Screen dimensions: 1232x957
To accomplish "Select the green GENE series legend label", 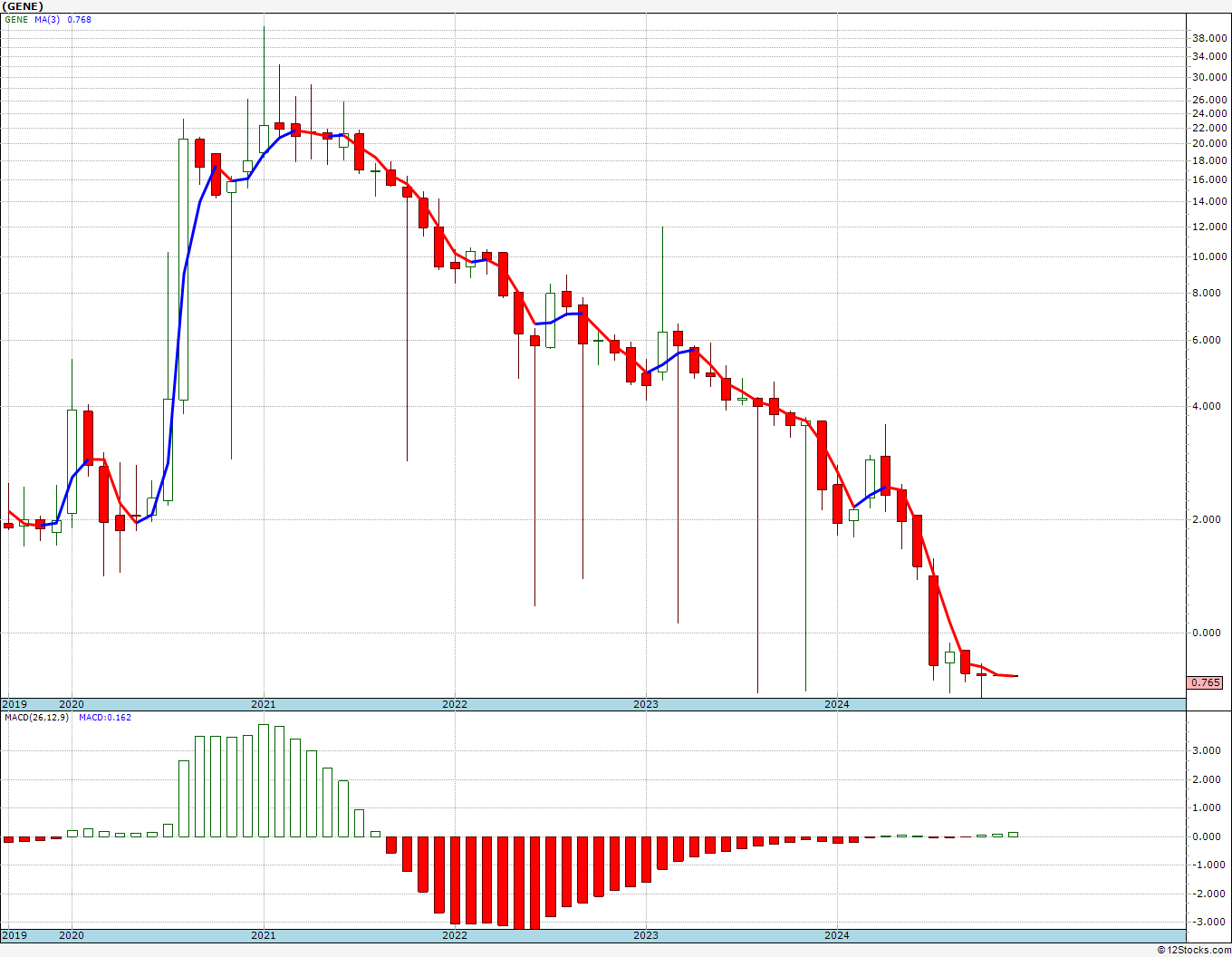I will 16,20.
